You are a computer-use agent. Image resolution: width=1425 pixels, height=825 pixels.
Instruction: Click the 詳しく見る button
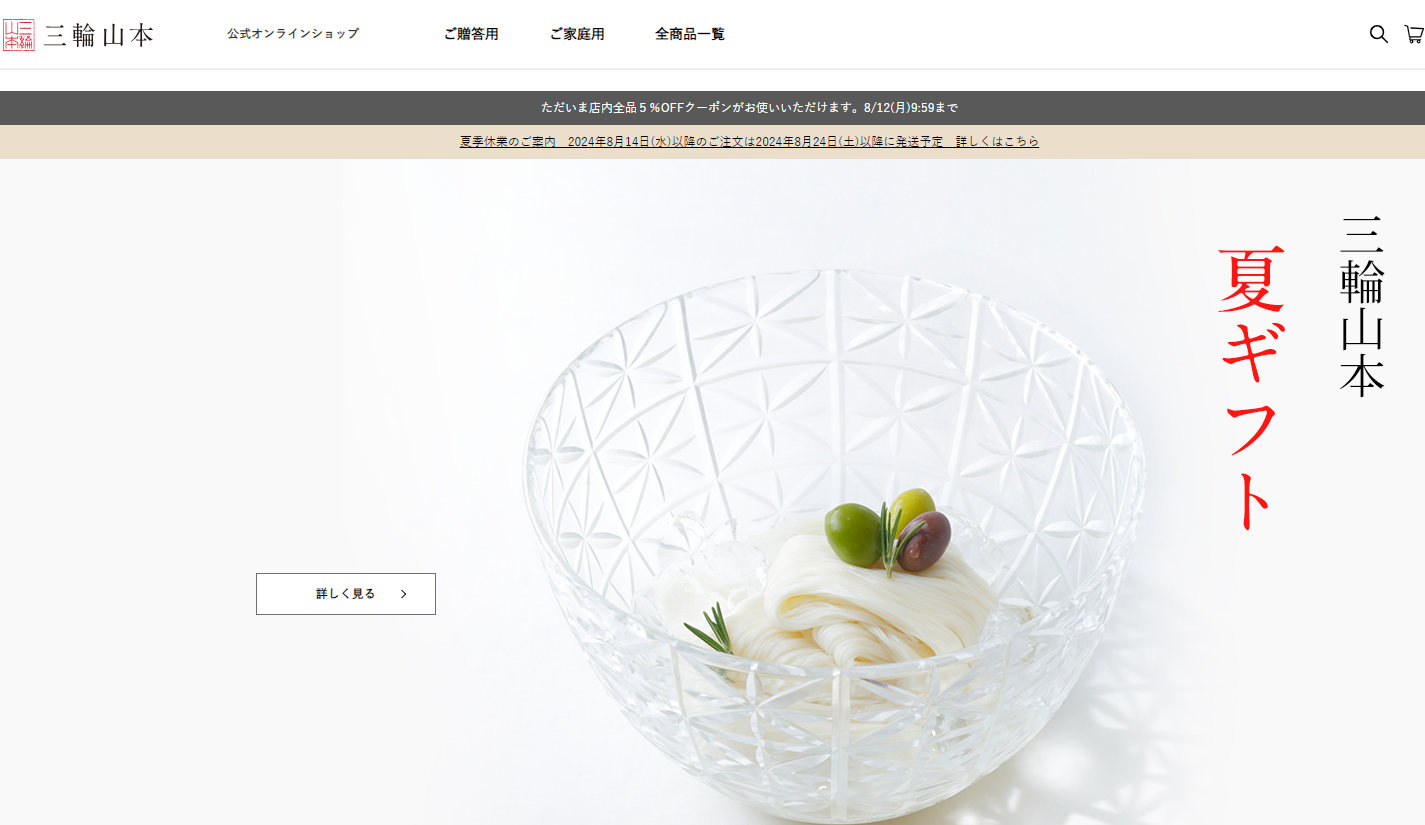346,594
